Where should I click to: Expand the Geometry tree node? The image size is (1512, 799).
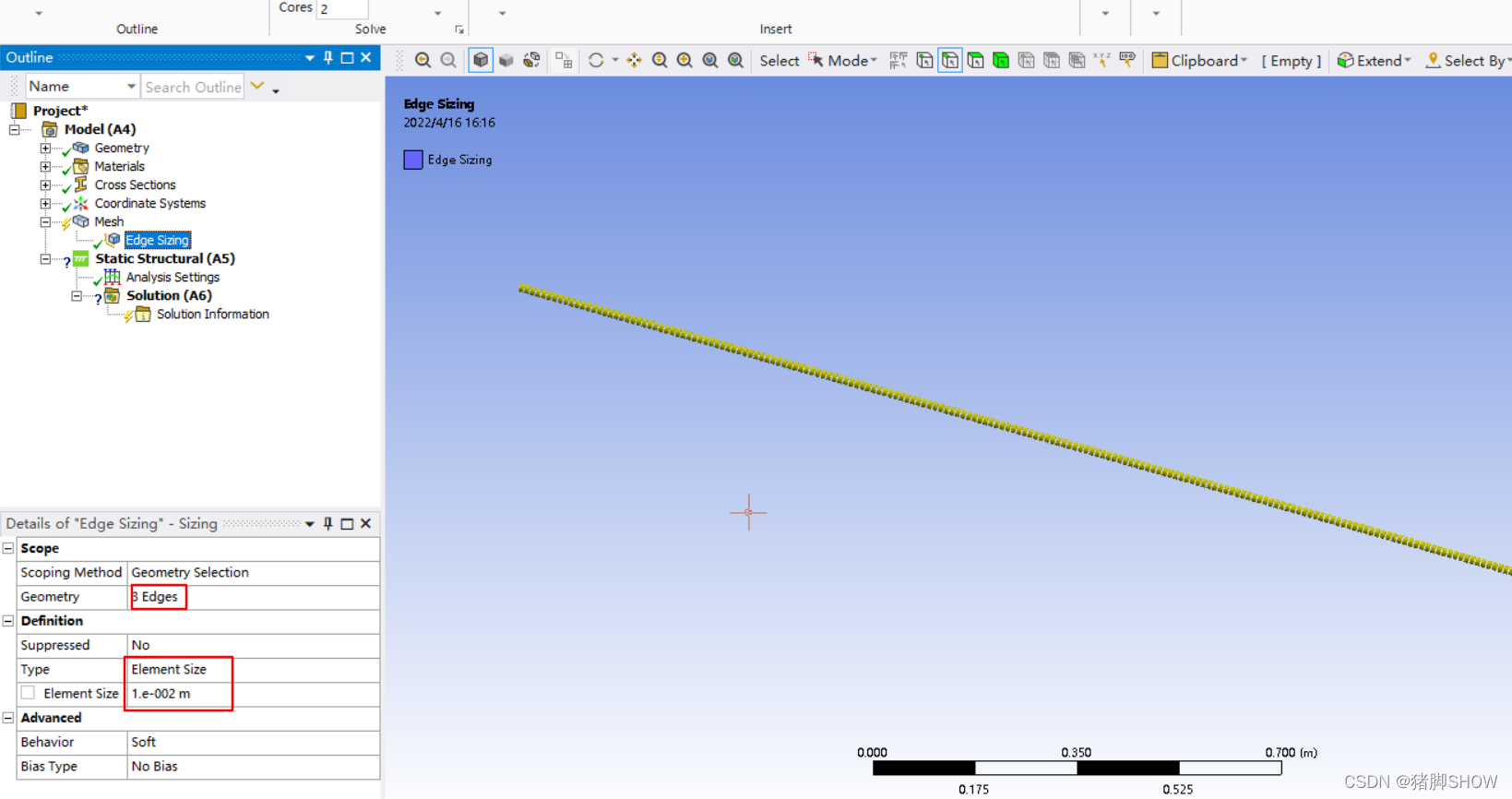(x=45, y=148)
